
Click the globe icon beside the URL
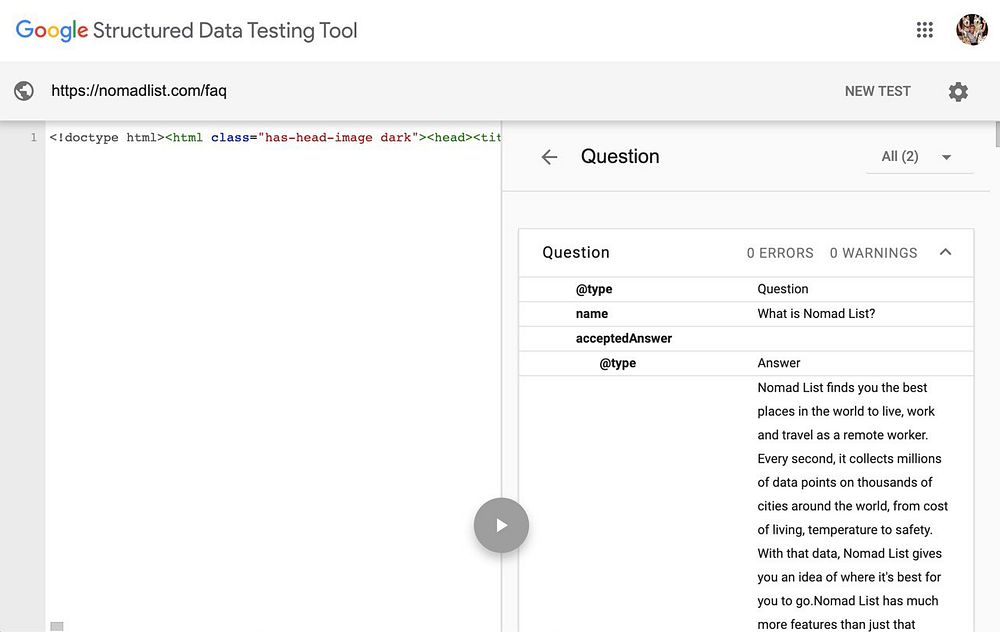[24, 91]
